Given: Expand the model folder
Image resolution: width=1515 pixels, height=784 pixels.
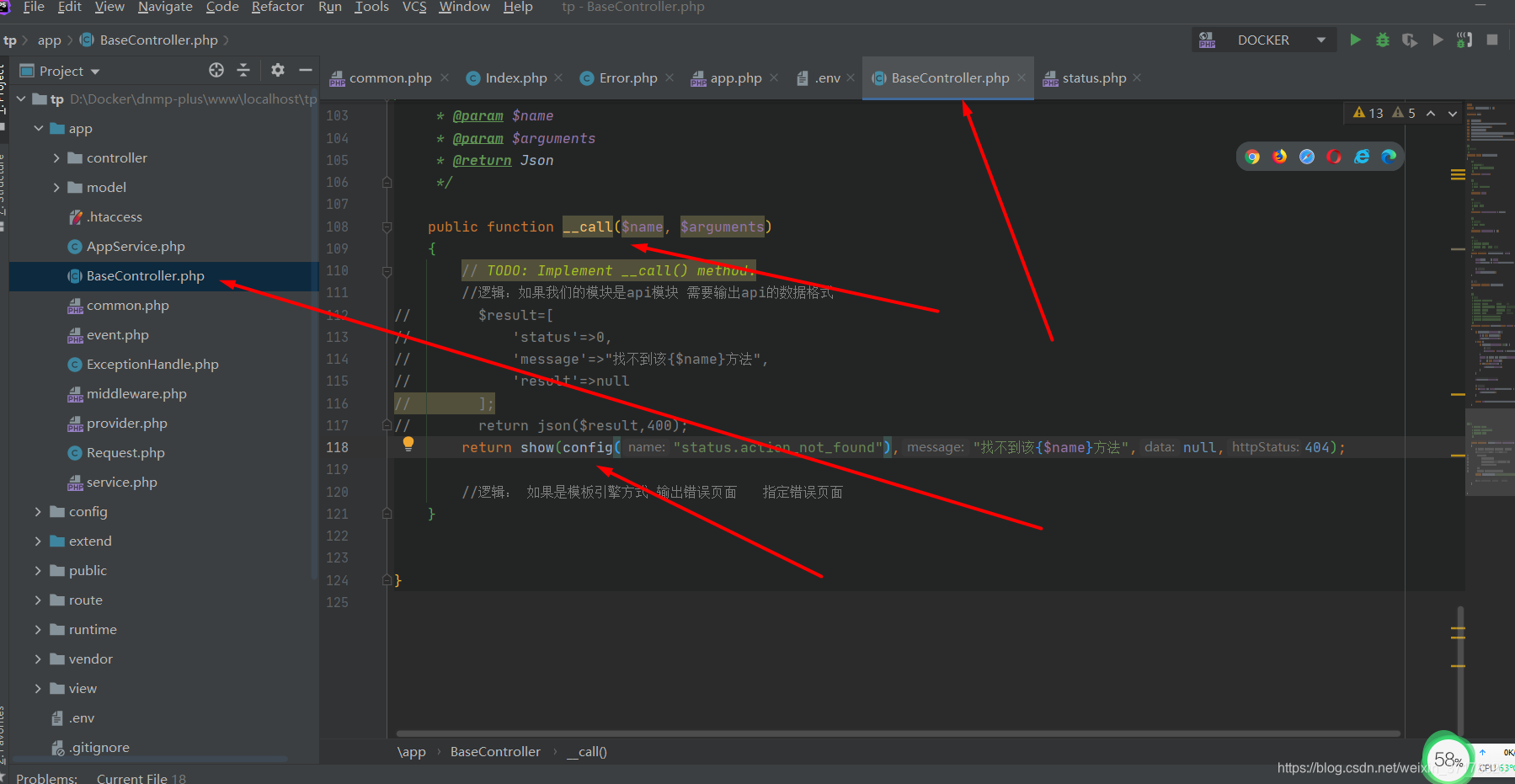Looking at the screenshot, I should click(56, 187).
